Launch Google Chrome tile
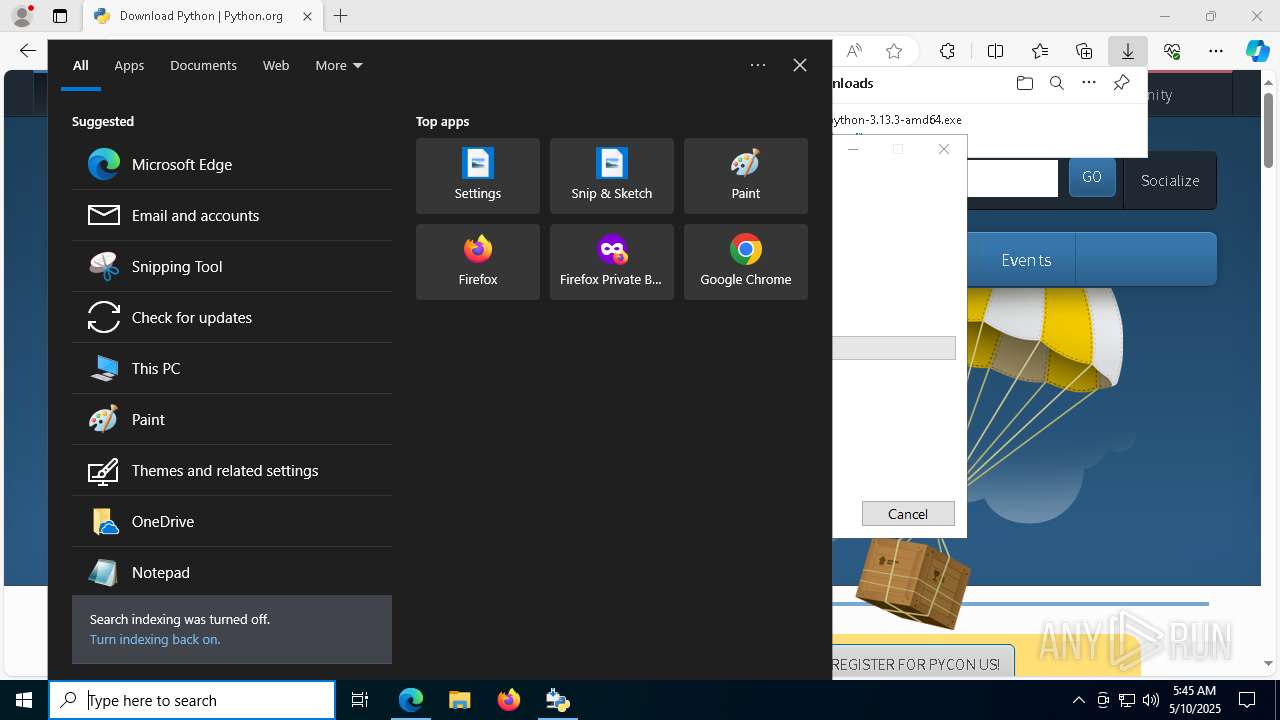 pos(746,262)
